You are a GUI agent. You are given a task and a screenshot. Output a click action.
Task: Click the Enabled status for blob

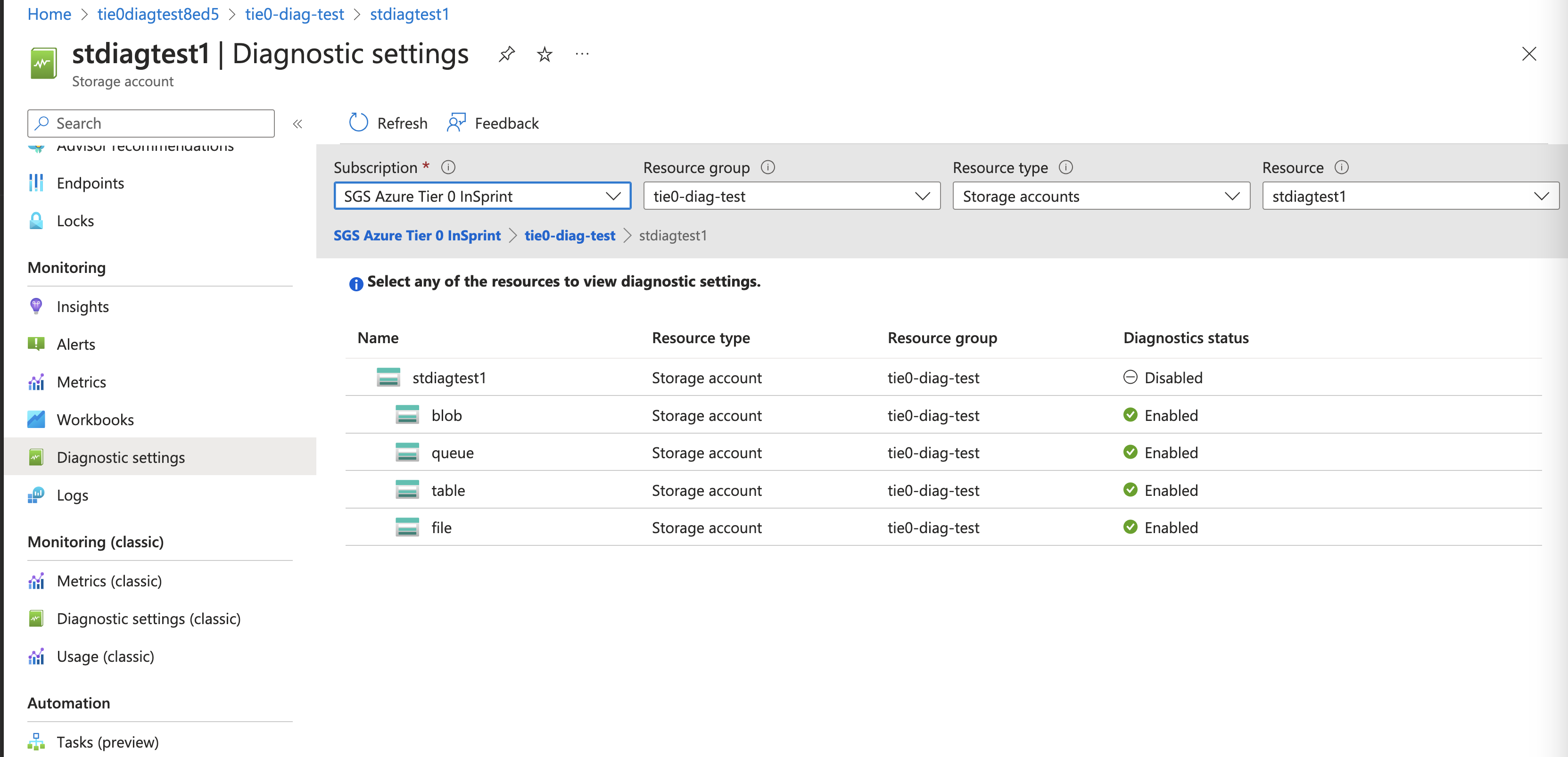(x=1160, y=416)
